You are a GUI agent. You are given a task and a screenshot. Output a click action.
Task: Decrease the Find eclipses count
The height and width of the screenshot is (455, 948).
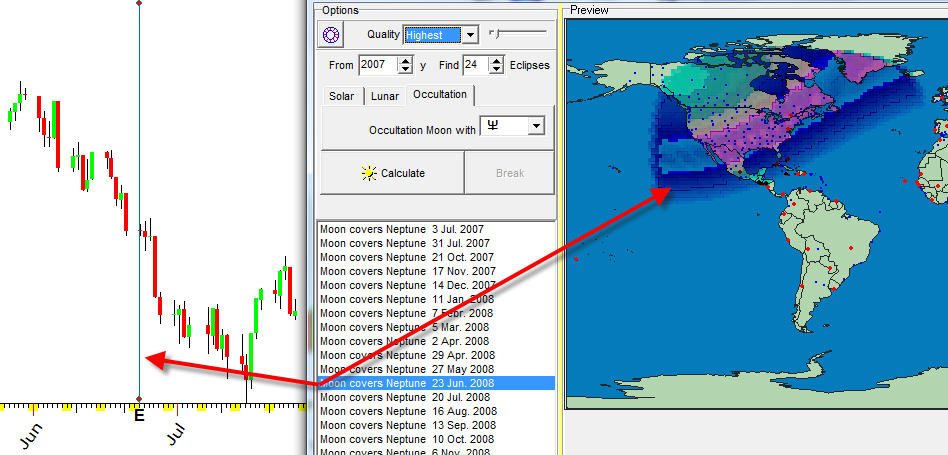coord(497,70)
